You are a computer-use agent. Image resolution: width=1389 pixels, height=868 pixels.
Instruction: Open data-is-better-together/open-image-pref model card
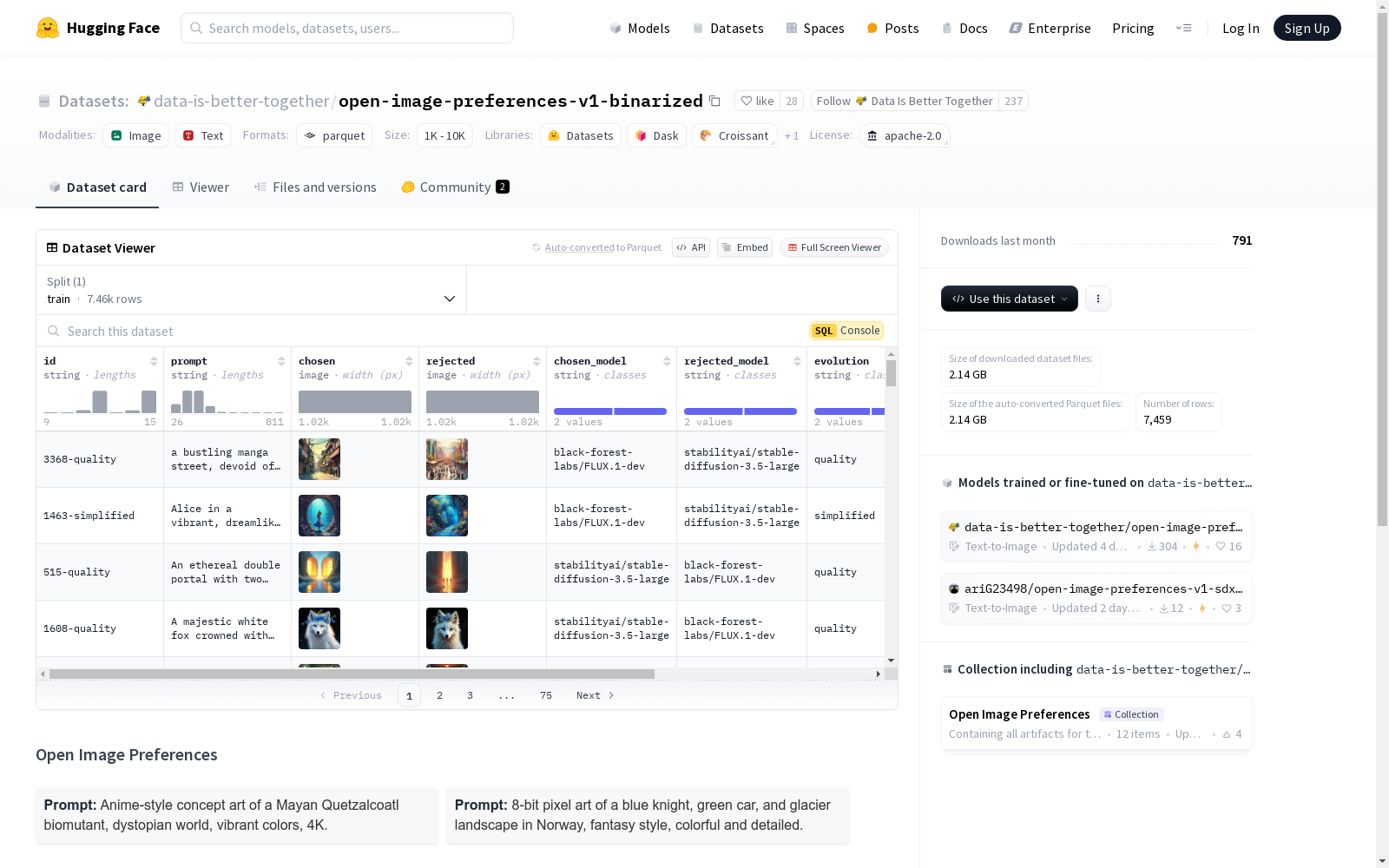1096,536
